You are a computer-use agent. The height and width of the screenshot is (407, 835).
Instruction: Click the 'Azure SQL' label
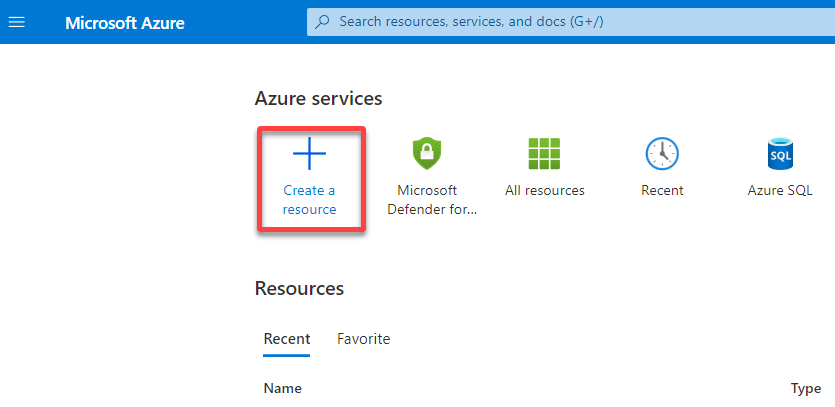780,190
